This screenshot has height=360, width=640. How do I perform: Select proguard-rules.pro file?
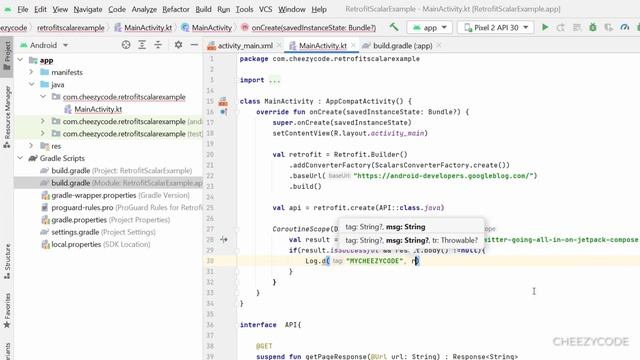[122, 207]
